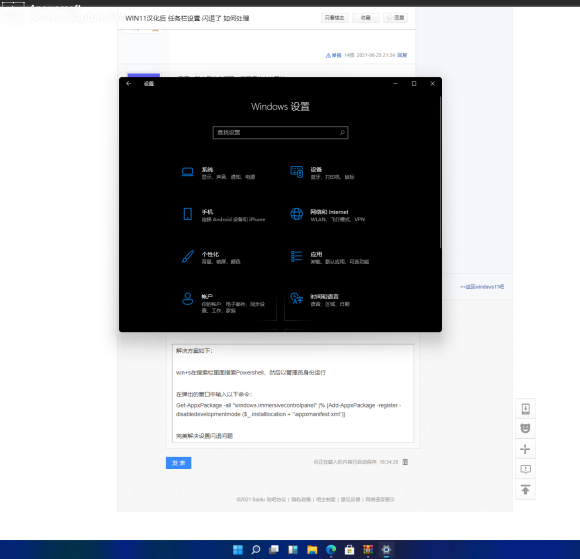Click the return to windows11吧 link
Screen dimensions: 580x559
[482, 287]
